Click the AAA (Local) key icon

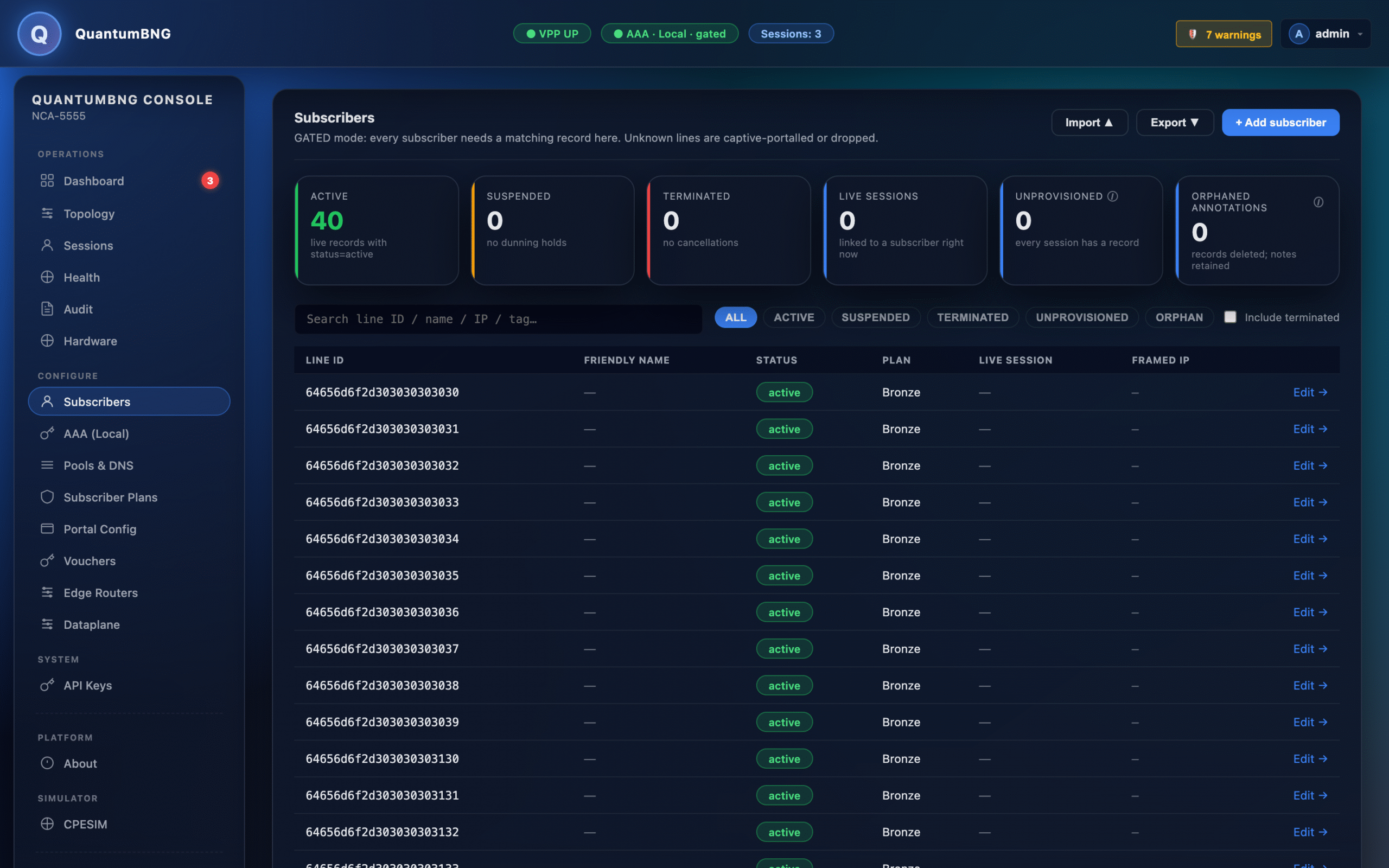47,433
